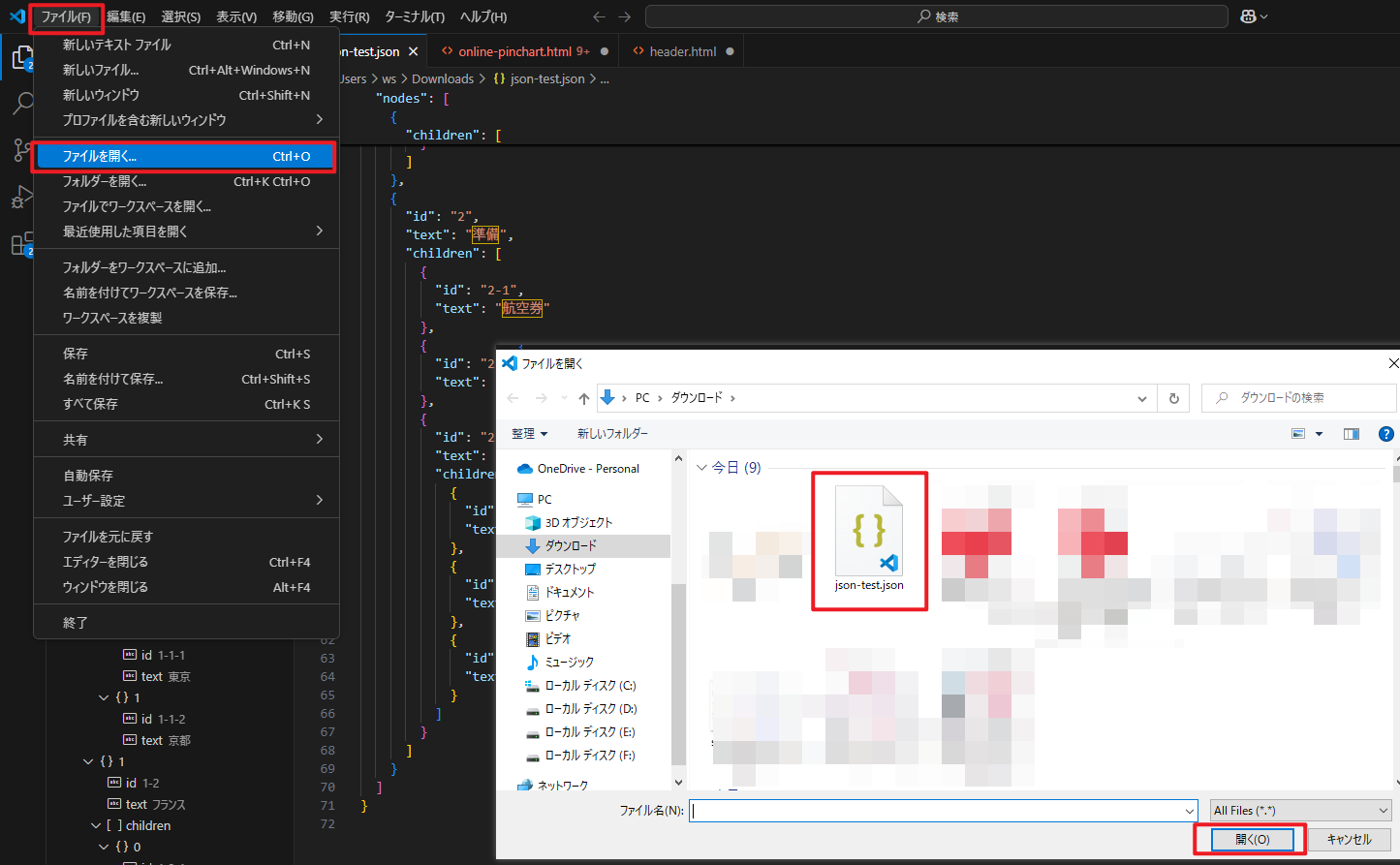
Task: Switch to online-pinchart.html tab
Action: pos(523,51)
